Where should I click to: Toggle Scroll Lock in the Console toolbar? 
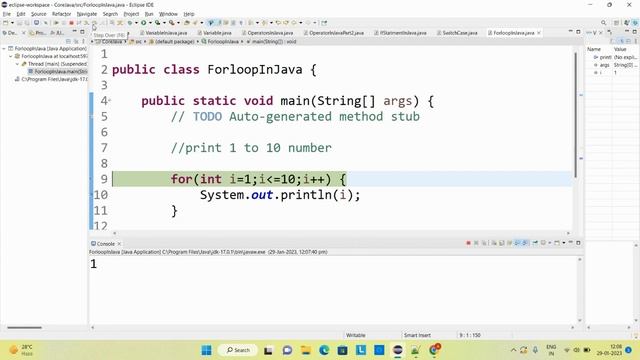[502, 243]
